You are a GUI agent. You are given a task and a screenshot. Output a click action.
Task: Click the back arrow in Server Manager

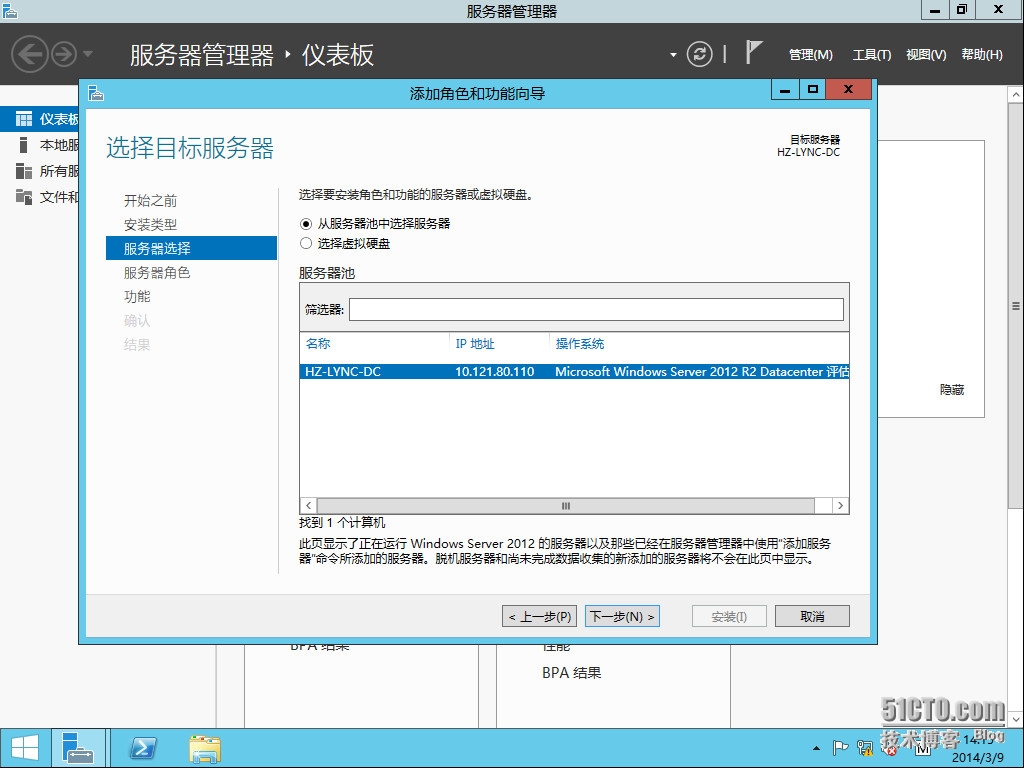30,54
